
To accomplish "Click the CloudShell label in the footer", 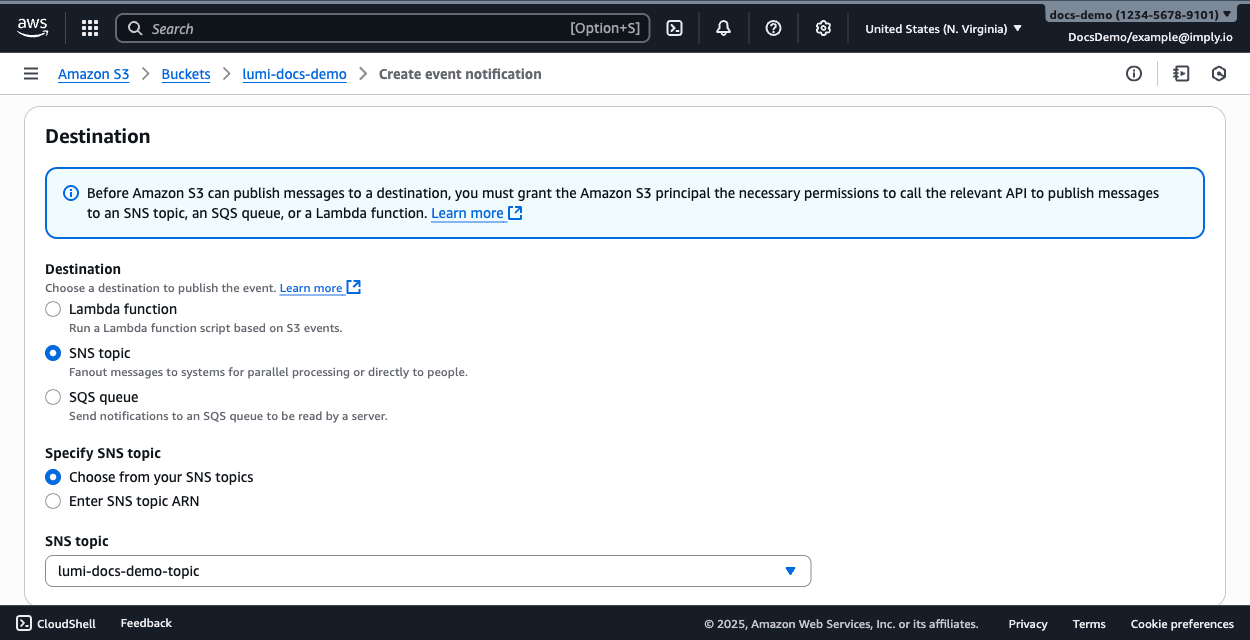I will [x=66, y=624].
